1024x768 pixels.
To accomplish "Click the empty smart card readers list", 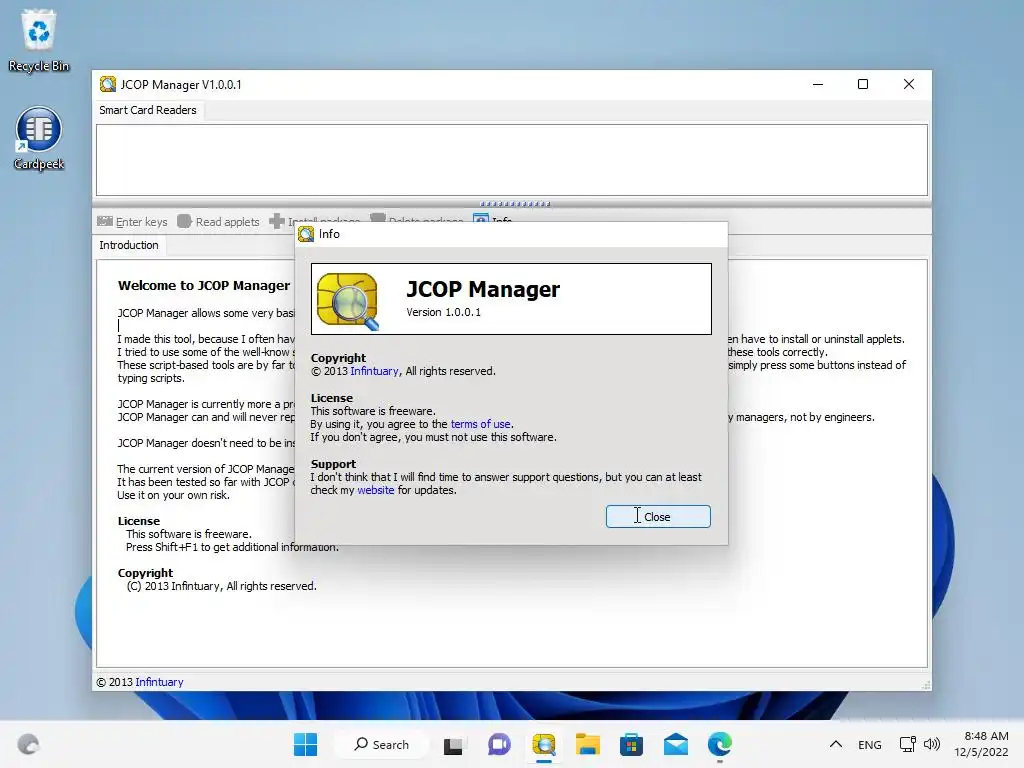I will click(x=511, y=160).
